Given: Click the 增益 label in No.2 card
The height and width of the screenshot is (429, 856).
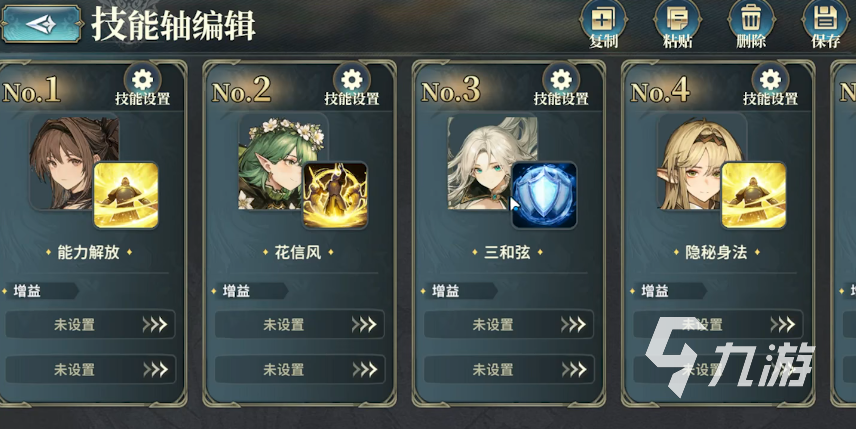Looking at the screenshot, I should 236,291.
